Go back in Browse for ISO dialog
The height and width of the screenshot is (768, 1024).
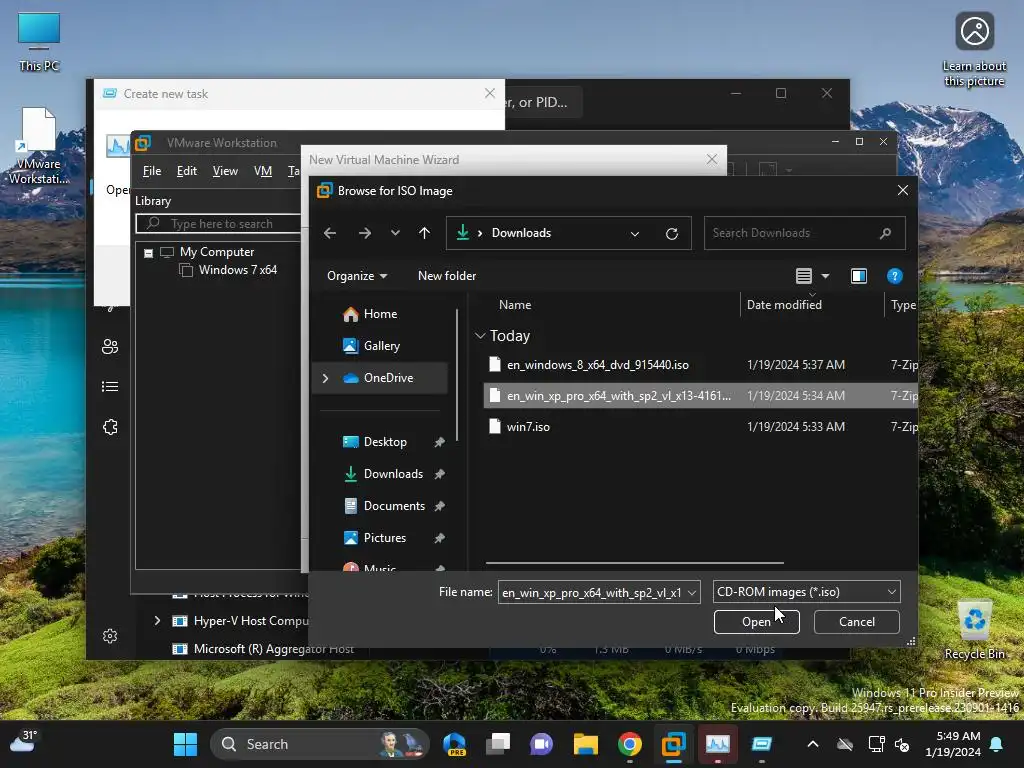click(x=330, y=233)
